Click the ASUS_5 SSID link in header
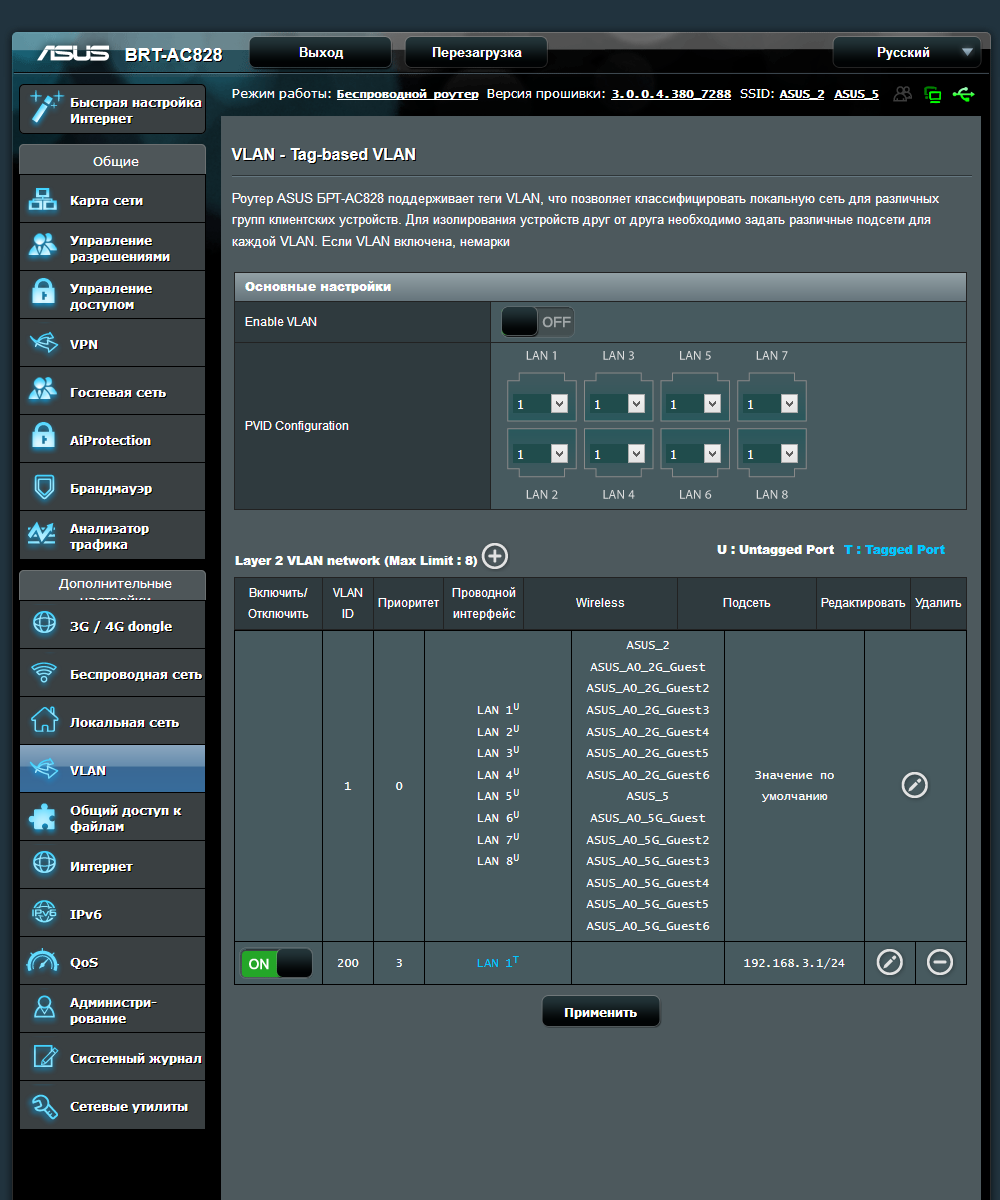Screen dimensions: 1000x1200 coord(856,94)
